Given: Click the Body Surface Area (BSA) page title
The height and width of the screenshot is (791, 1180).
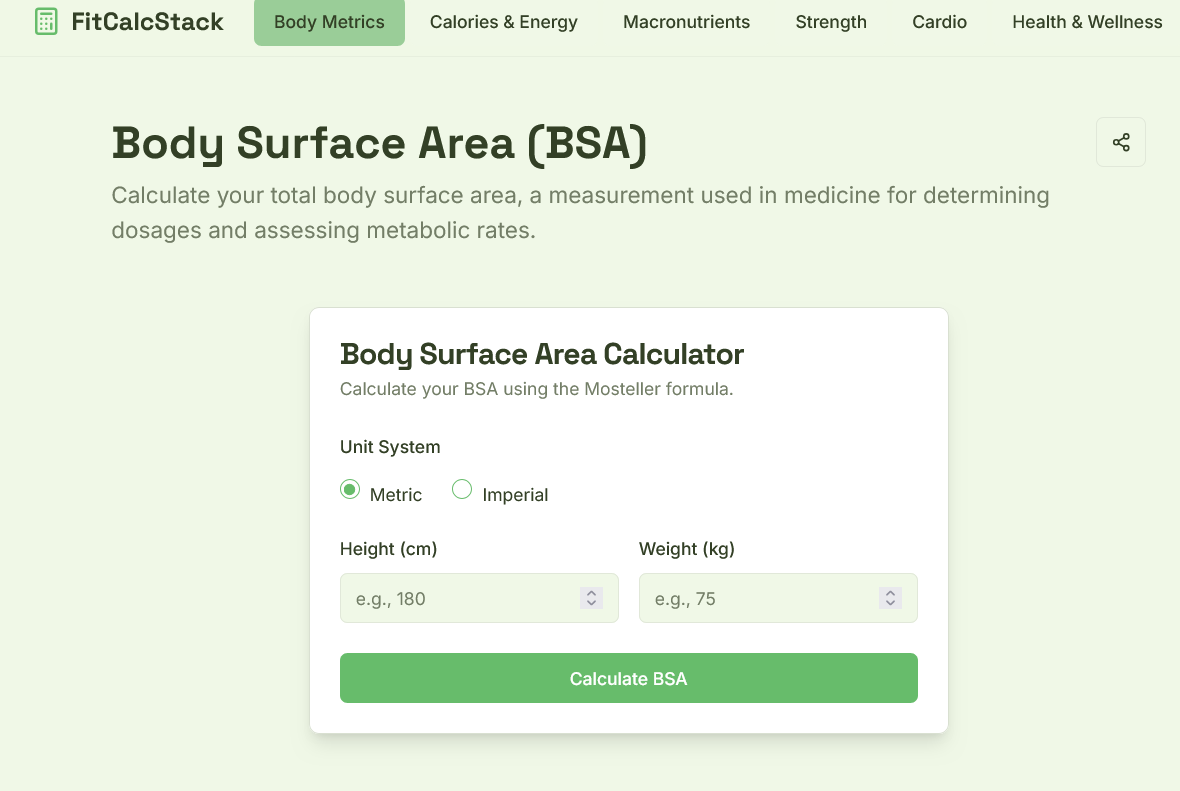Looking at the screenshot, I should [380, 143].
